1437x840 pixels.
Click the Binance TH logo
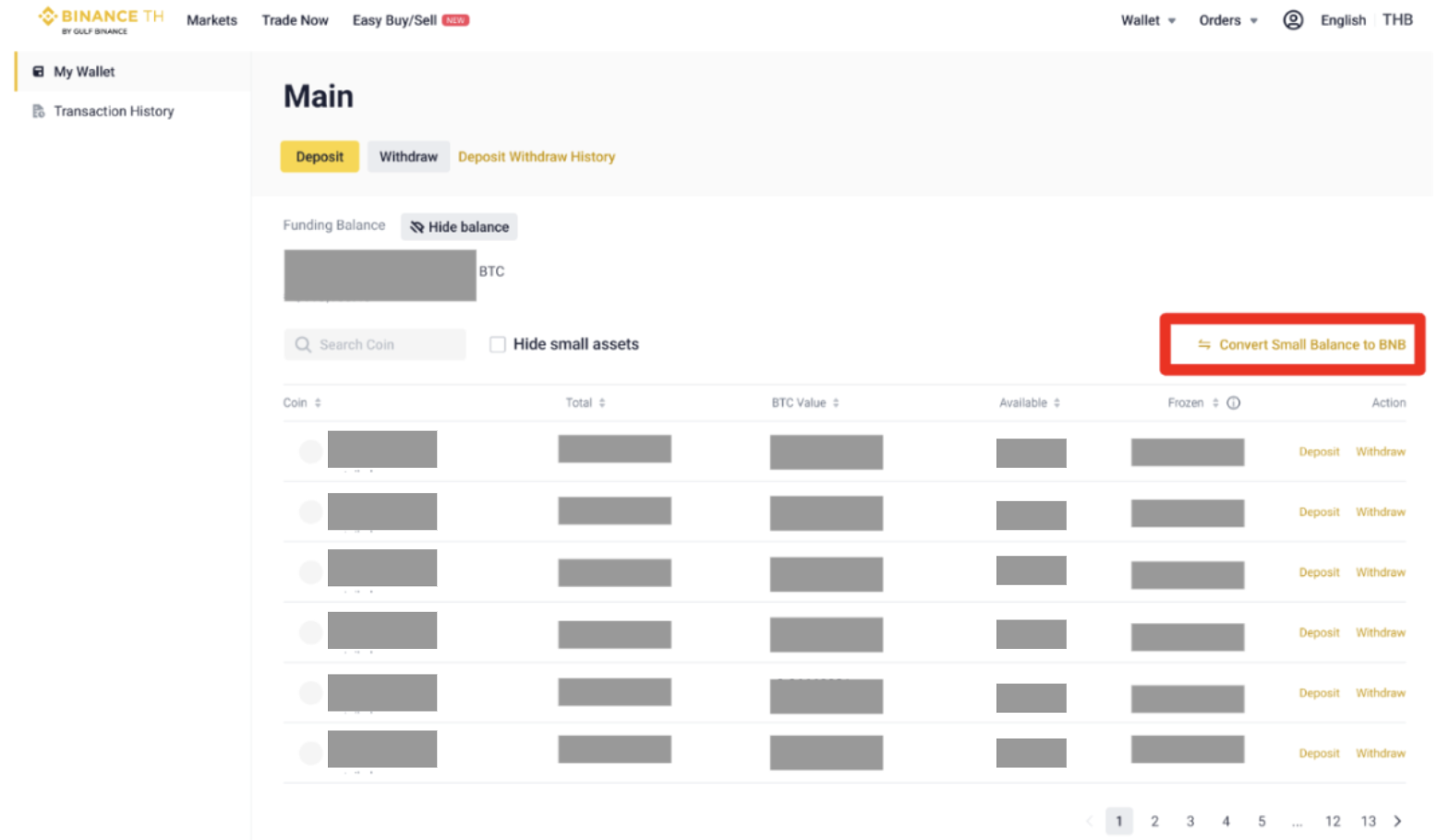(x=101, y=19)
